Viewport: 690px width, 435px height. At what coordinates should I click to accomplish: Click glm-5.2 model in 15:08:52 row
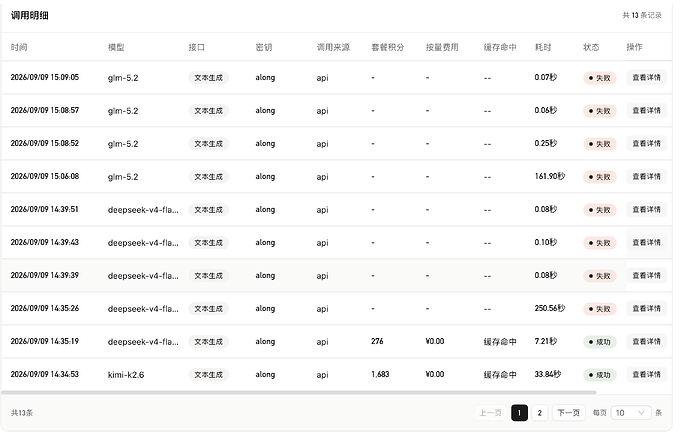coord(123,144)
